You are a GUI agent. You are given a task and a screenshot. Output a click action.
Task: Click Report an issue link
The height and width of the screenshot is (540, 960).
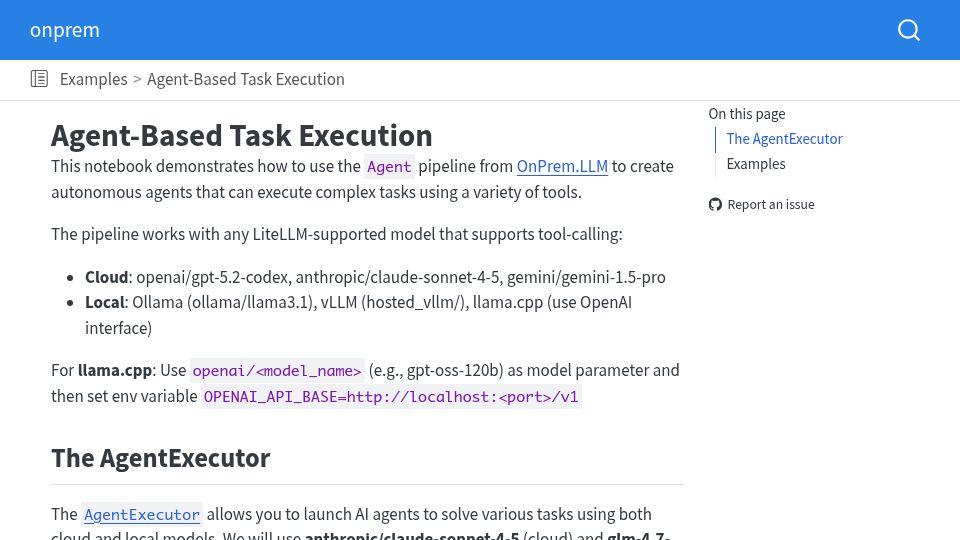771,204
